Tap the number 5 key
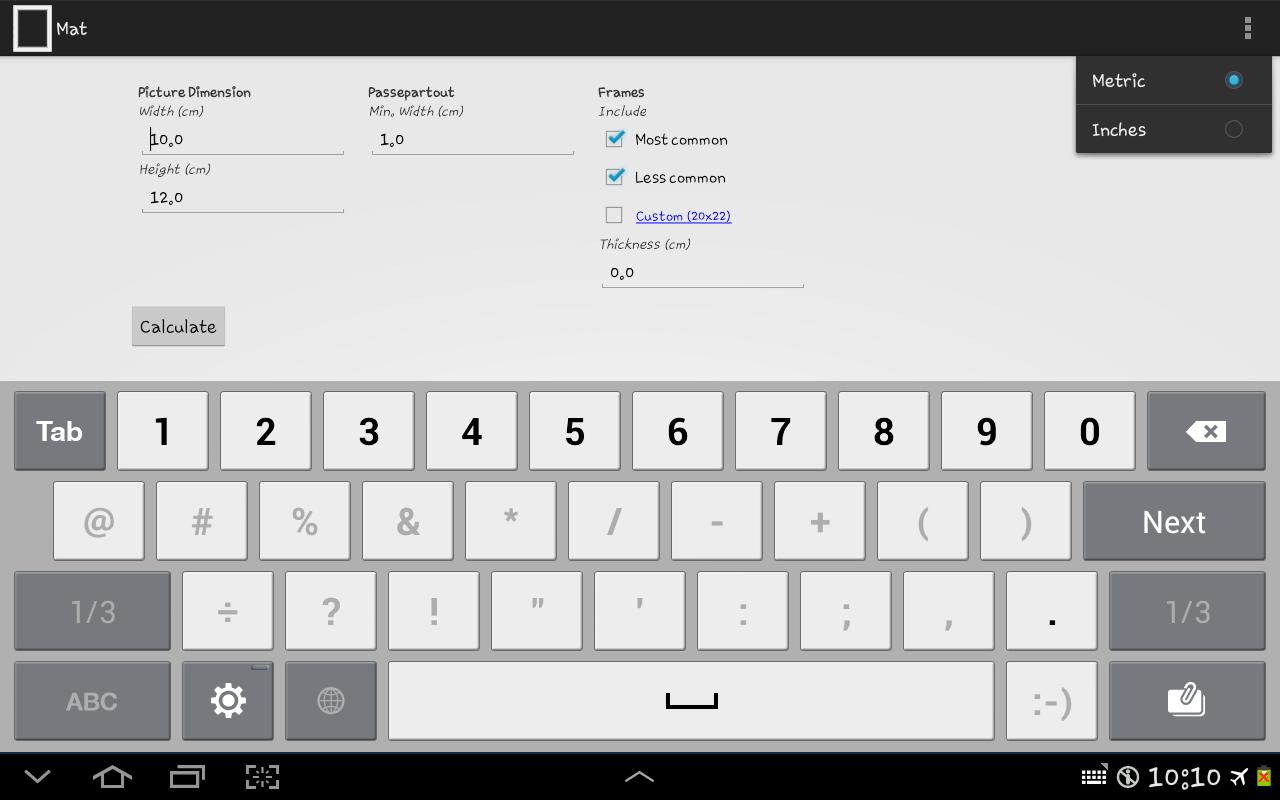Screen dimensions: 1280x800 click(574, 431)
